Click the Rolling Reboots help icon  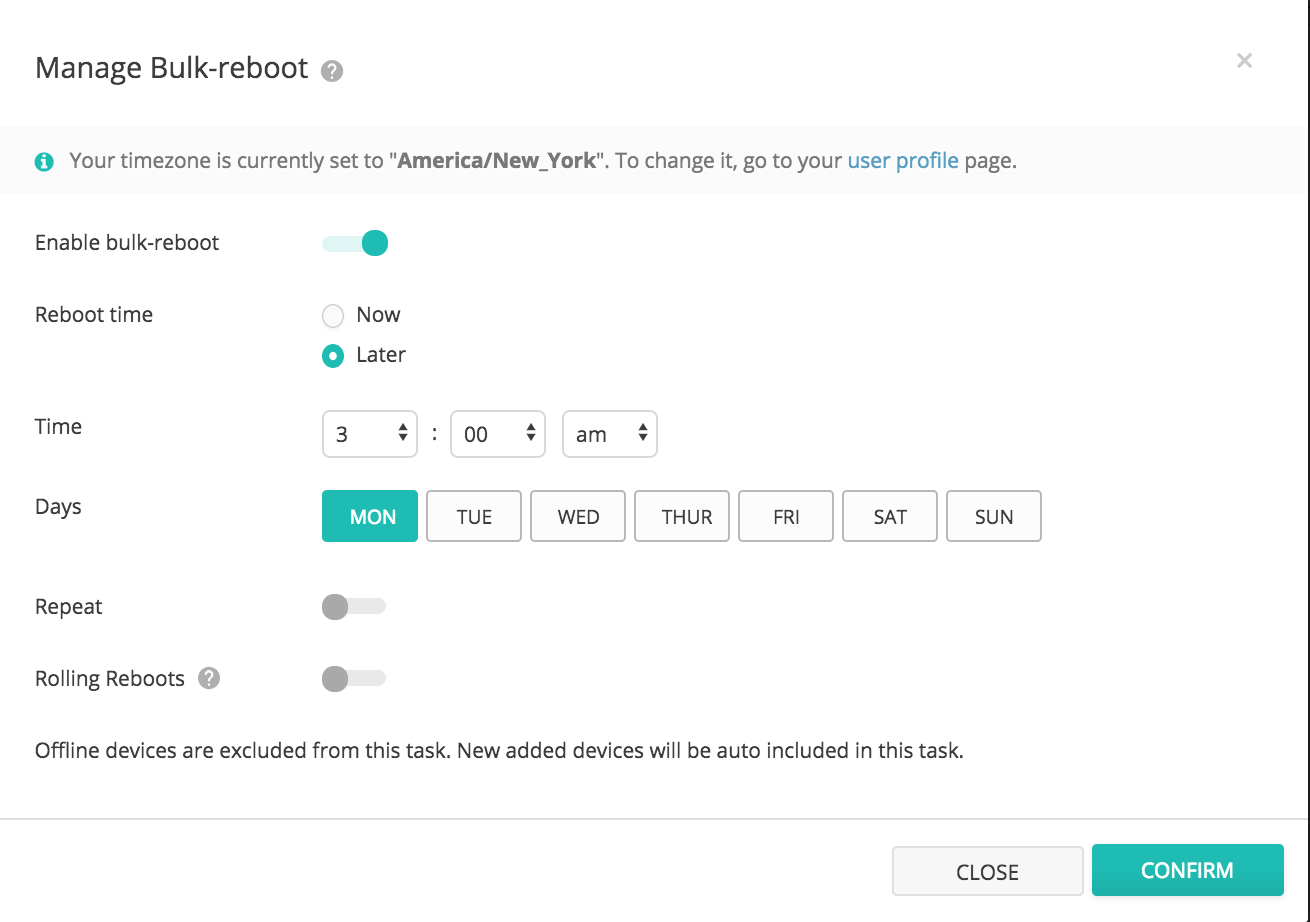click(x=208, y=678)
